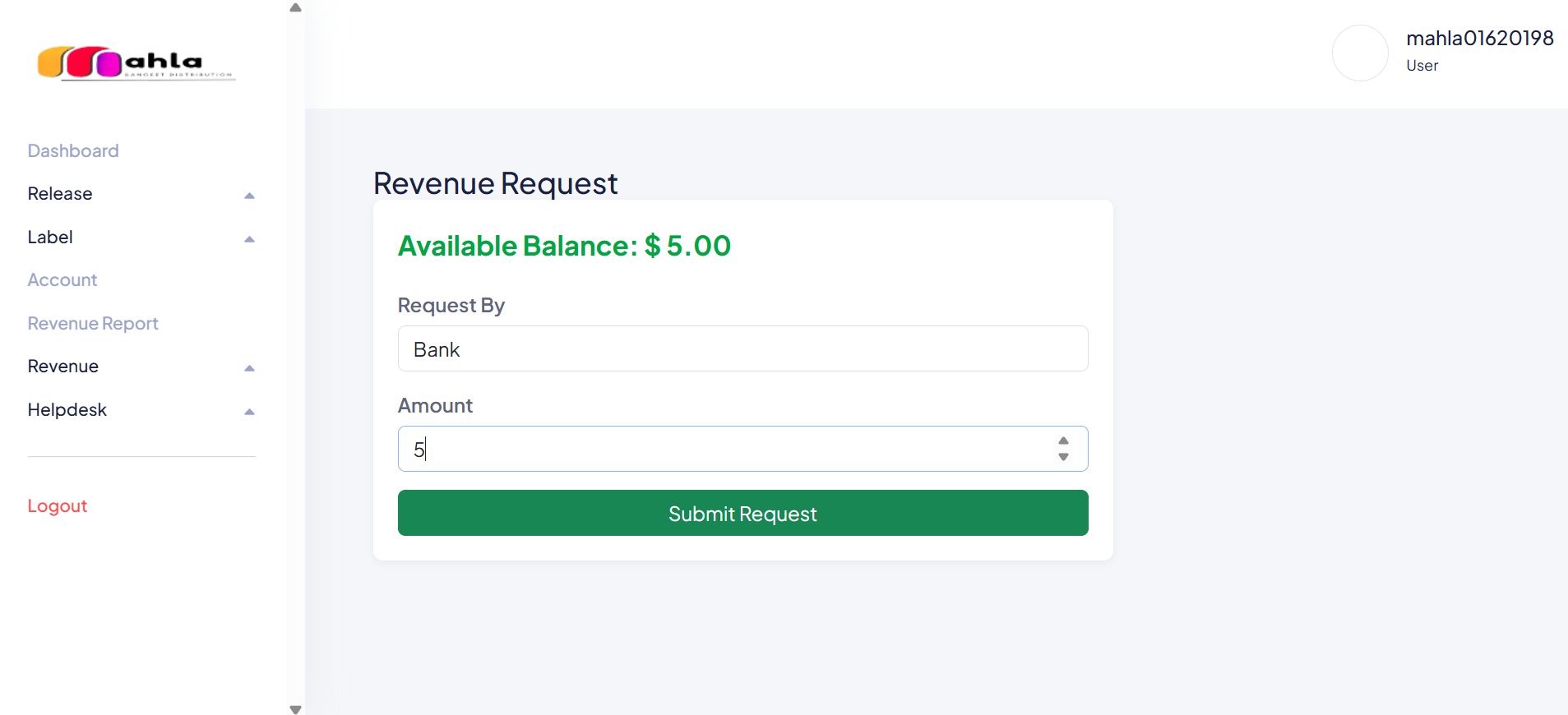This screenshot has height=715, width=1568.
Task: Click the increment arrow on Amount field
Action: [1063, 441]
